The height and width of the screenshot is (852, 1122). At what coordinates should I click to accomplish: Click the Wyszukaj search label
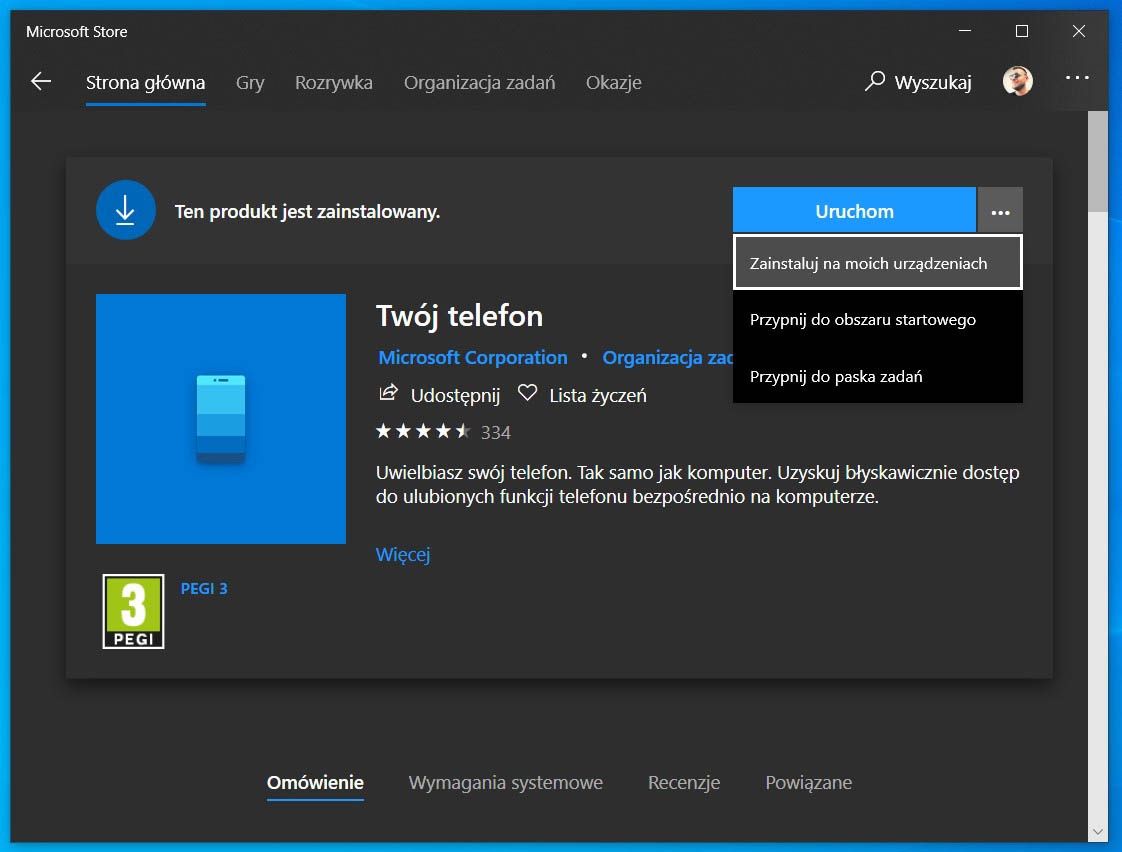932,82
